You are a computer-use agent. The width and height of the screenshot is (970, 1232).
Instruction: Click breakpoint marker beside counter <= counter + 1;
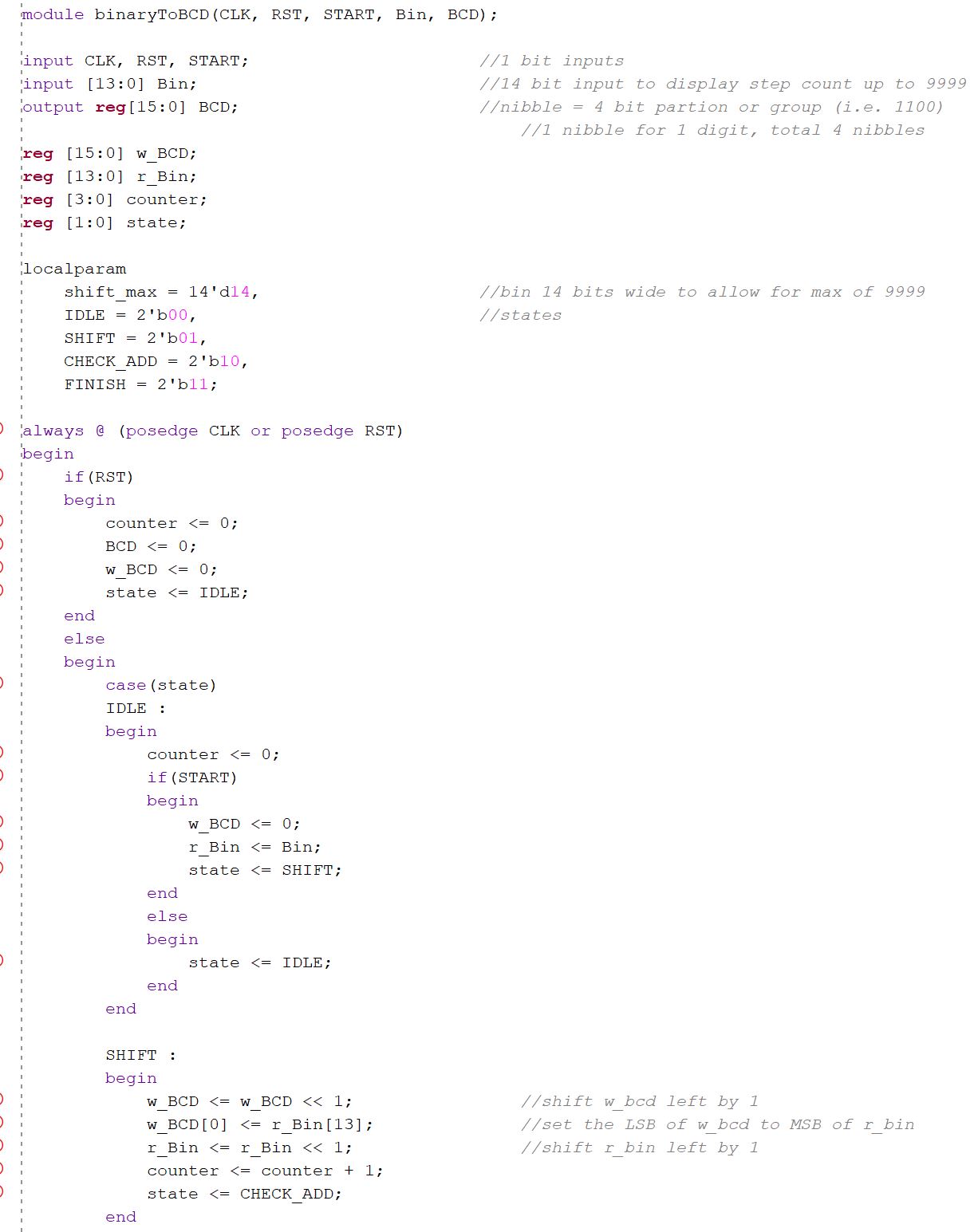tap(2, 1168)
